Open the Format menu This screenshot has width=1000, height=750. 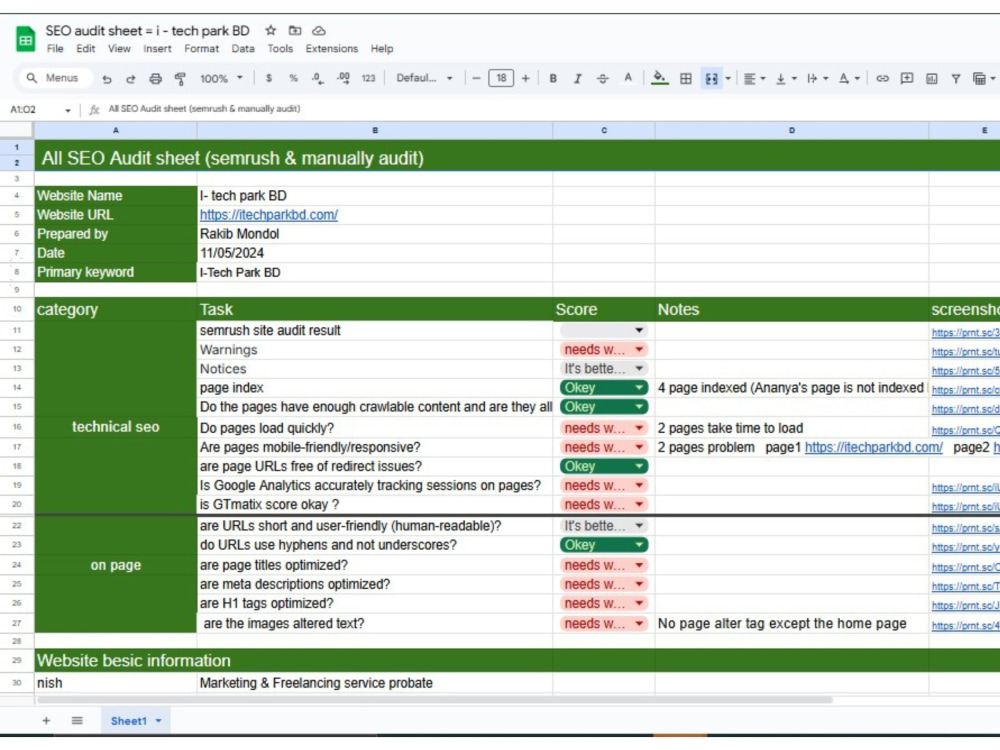[x=202, y=48]
